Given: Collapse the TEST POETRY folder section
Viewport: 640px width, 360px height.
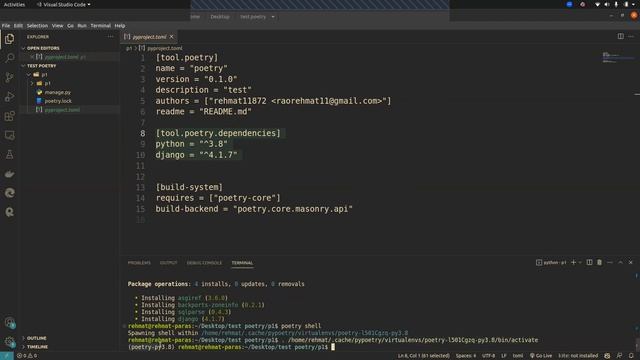Looking at the screenshot, I should pos(41,66).
